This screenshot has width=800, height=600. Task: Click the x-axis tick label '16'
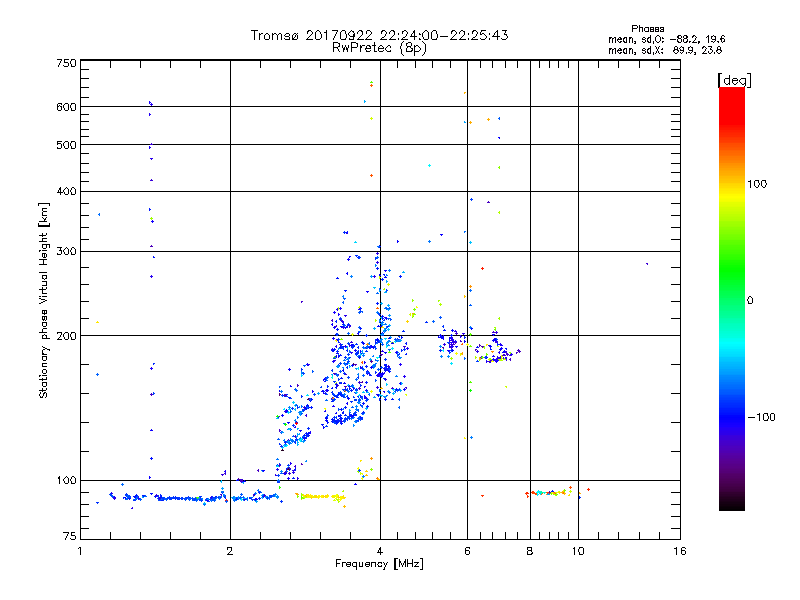coord(680,551)
